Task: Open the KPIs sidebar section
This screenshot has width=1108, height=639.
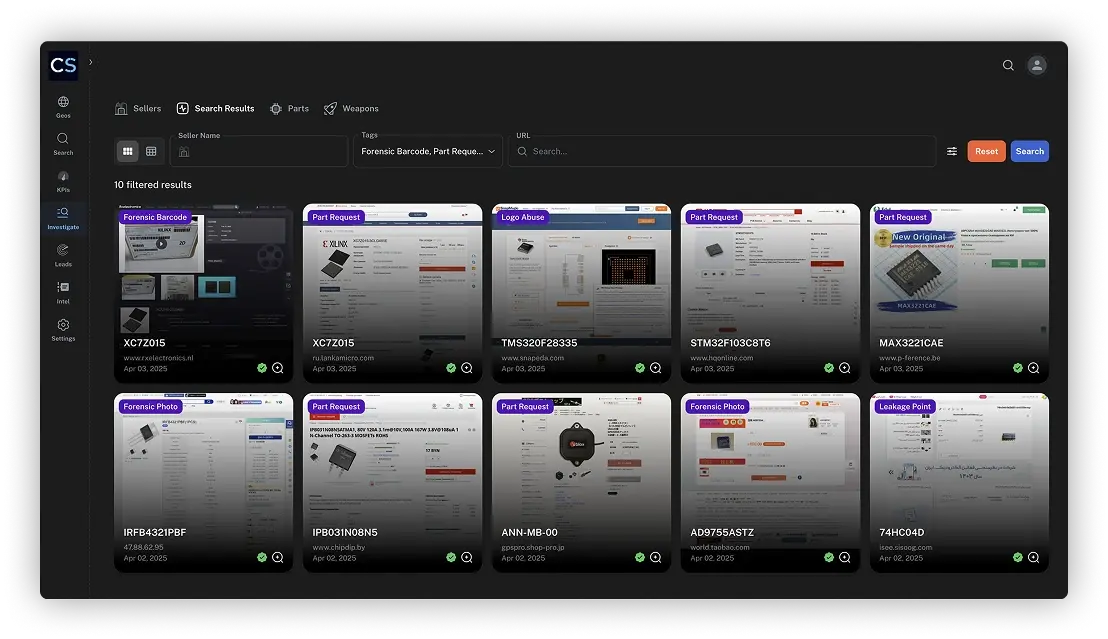Action: point(63,181)
